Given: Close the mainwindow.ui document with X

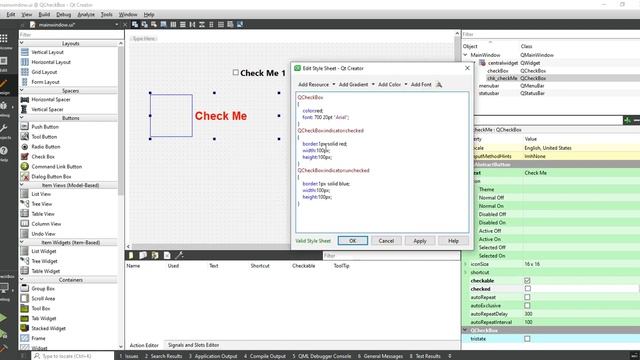Looking at the screenshot, I should [125, 24].
